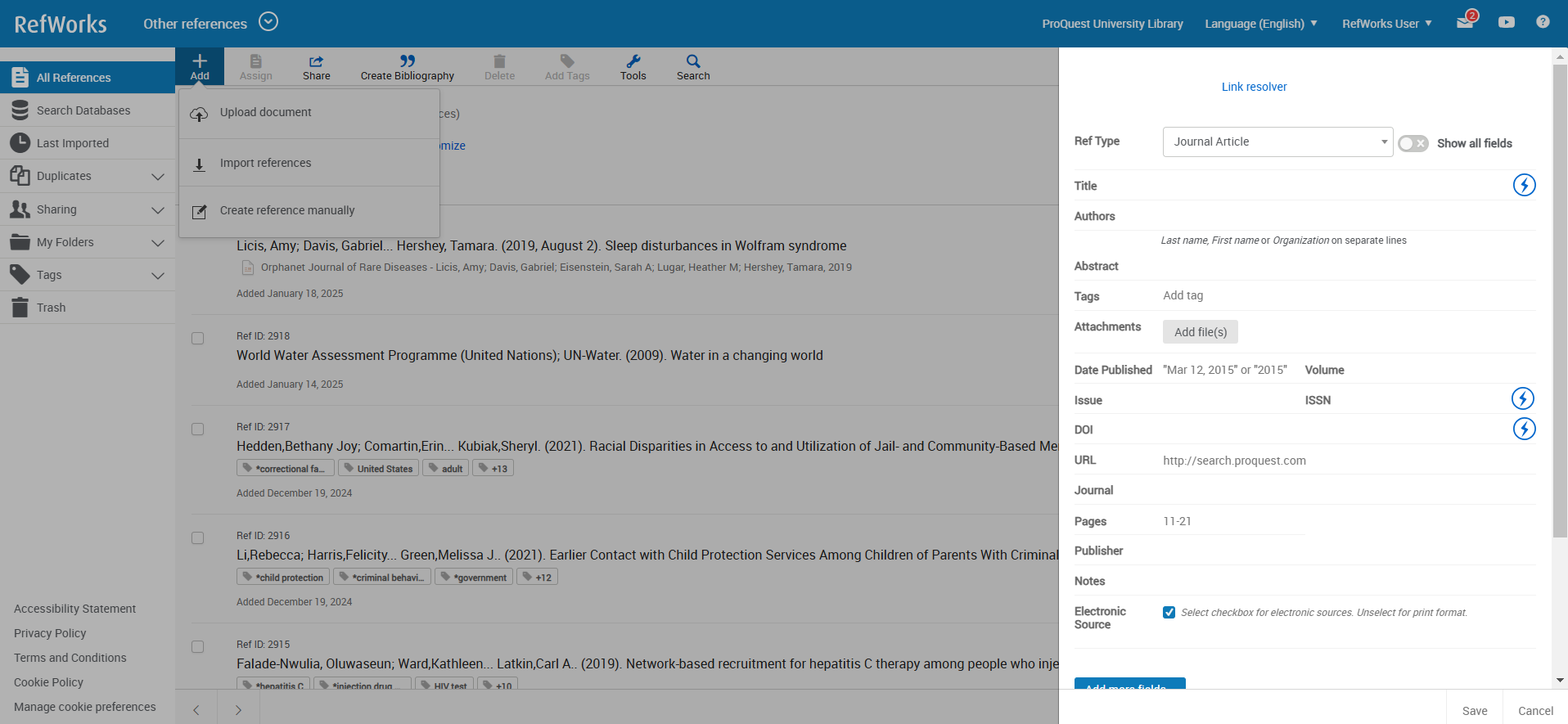1568x724 pixels.
Task: Toggle the Show all fields switch
Action: point(1413,143)
